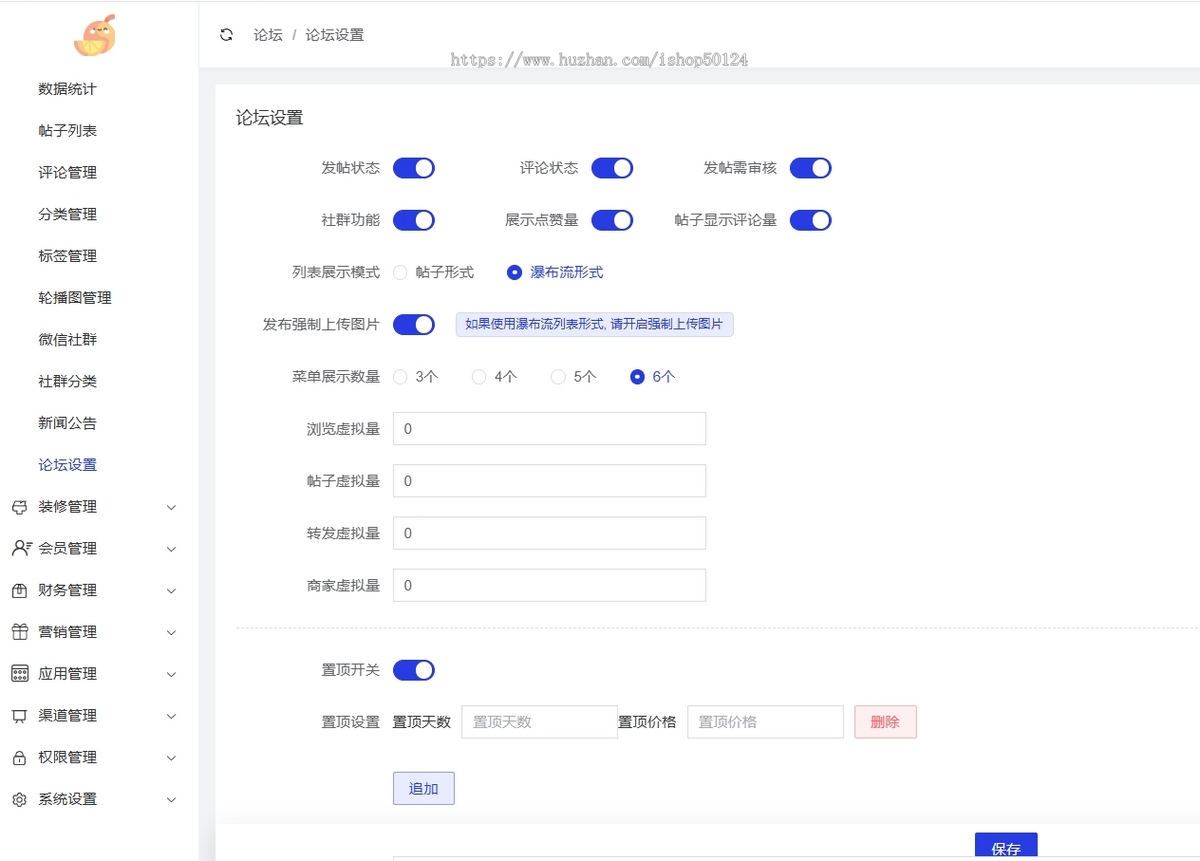
Task: Go to 评论管理 in the sidebar
Action: (67, 173)
